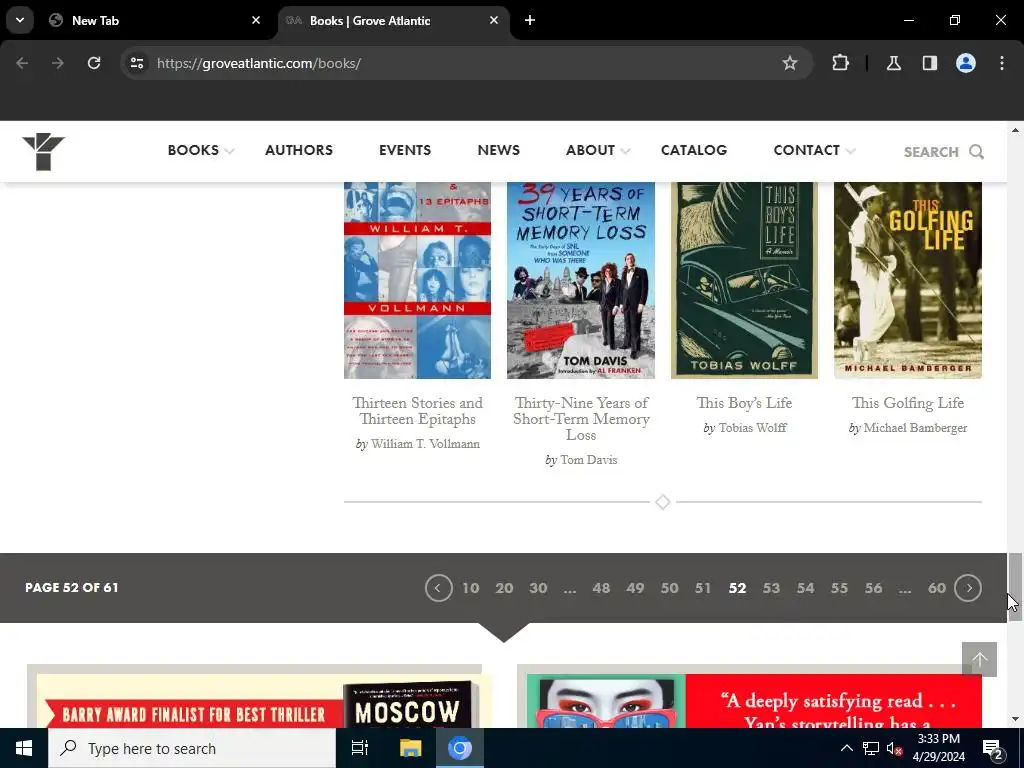Open the notifications center icon
The image size is (1024, 768).
[993, 748]
